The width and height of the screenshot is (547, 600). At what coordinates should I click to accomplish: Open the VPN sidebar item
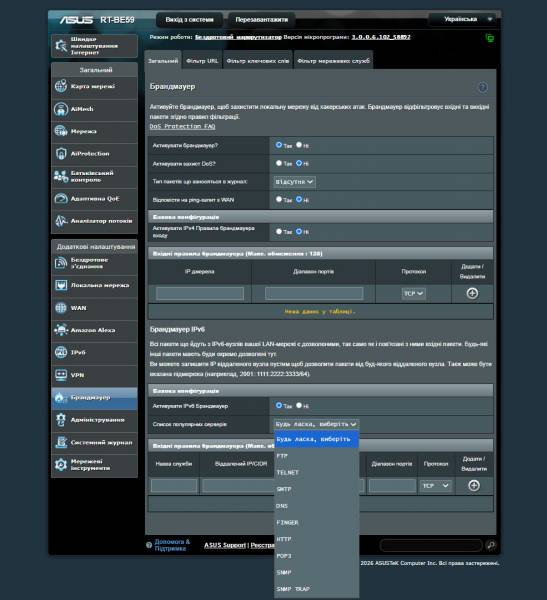pos(94,375)
